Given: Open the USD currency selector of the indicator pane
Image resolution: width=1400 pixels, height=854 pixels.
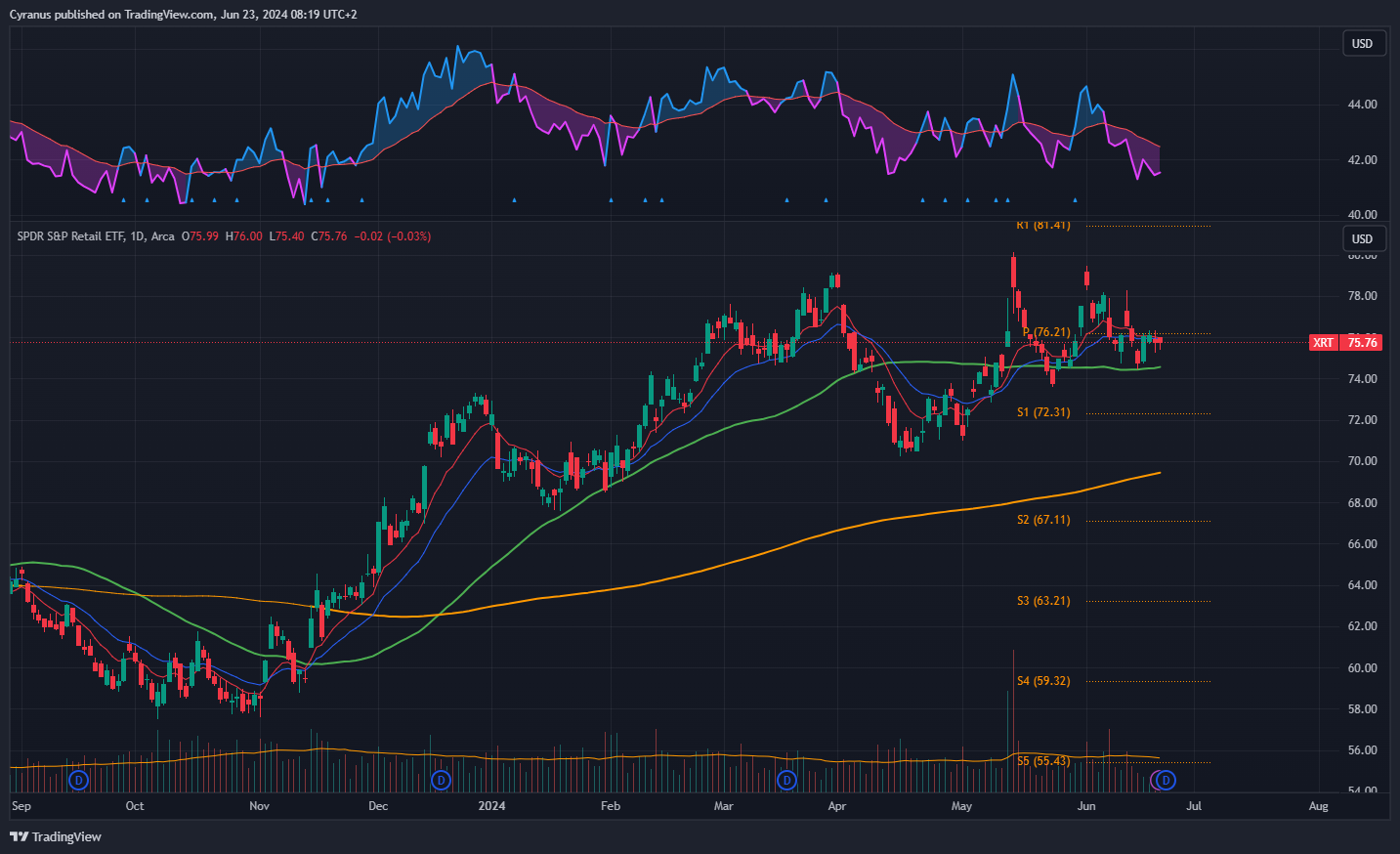Looking at the screenshot, I should [x=1362, y=43].
